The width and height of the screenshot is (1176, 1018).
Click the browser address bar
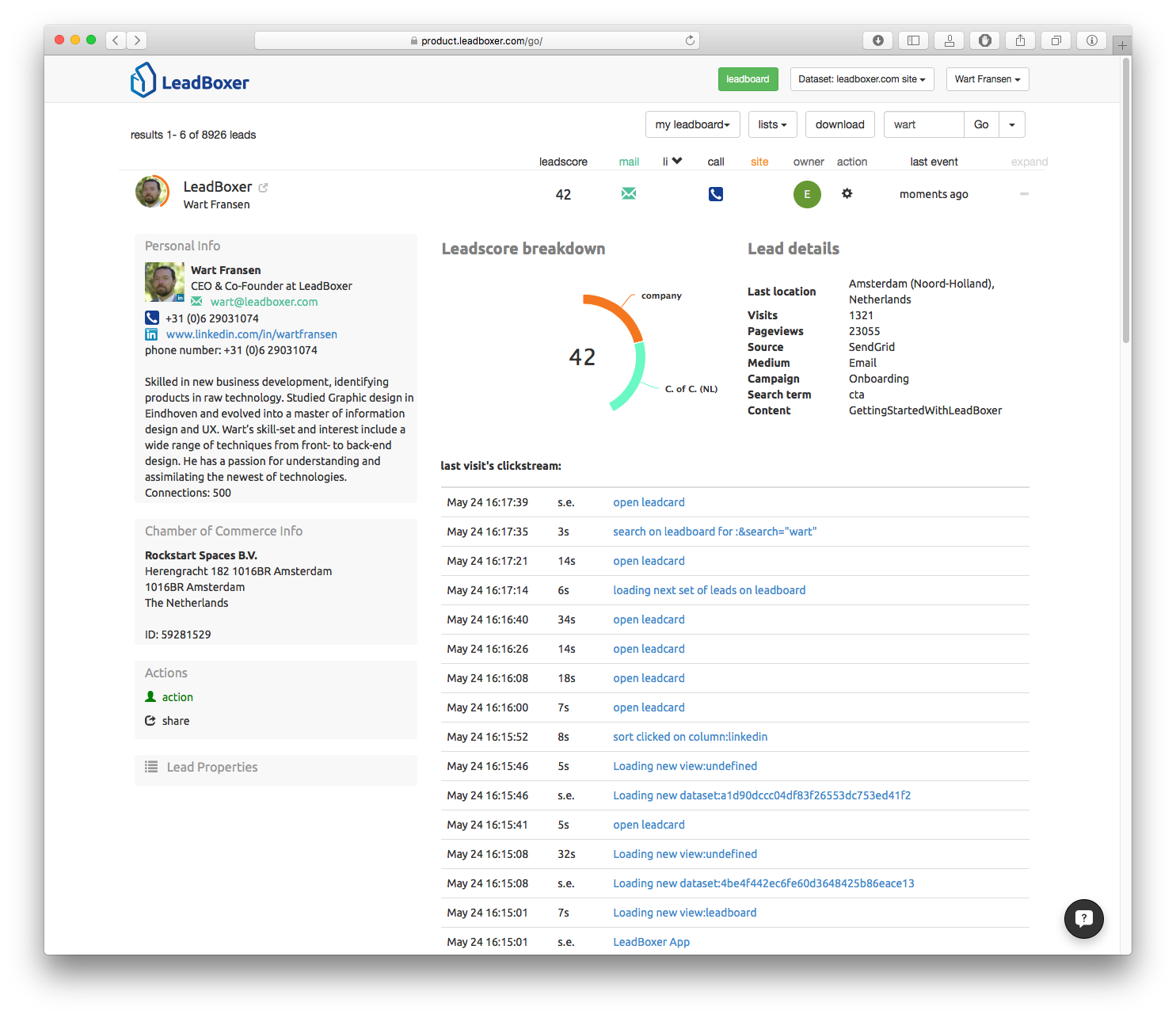[x=477, y=40]
